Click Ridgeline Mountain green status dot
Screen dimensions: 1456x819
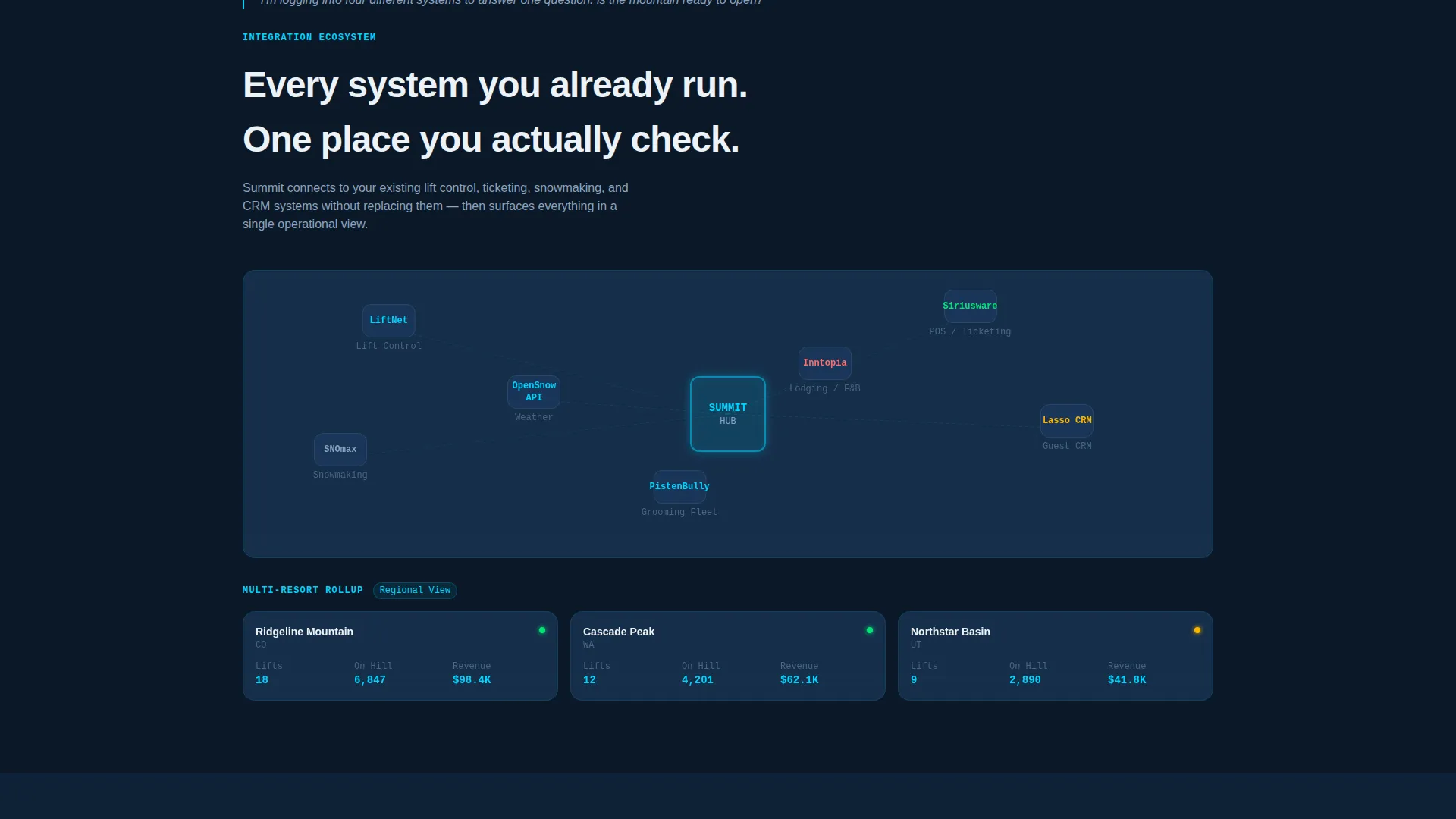pyautogui.click(x=542, y=630)
